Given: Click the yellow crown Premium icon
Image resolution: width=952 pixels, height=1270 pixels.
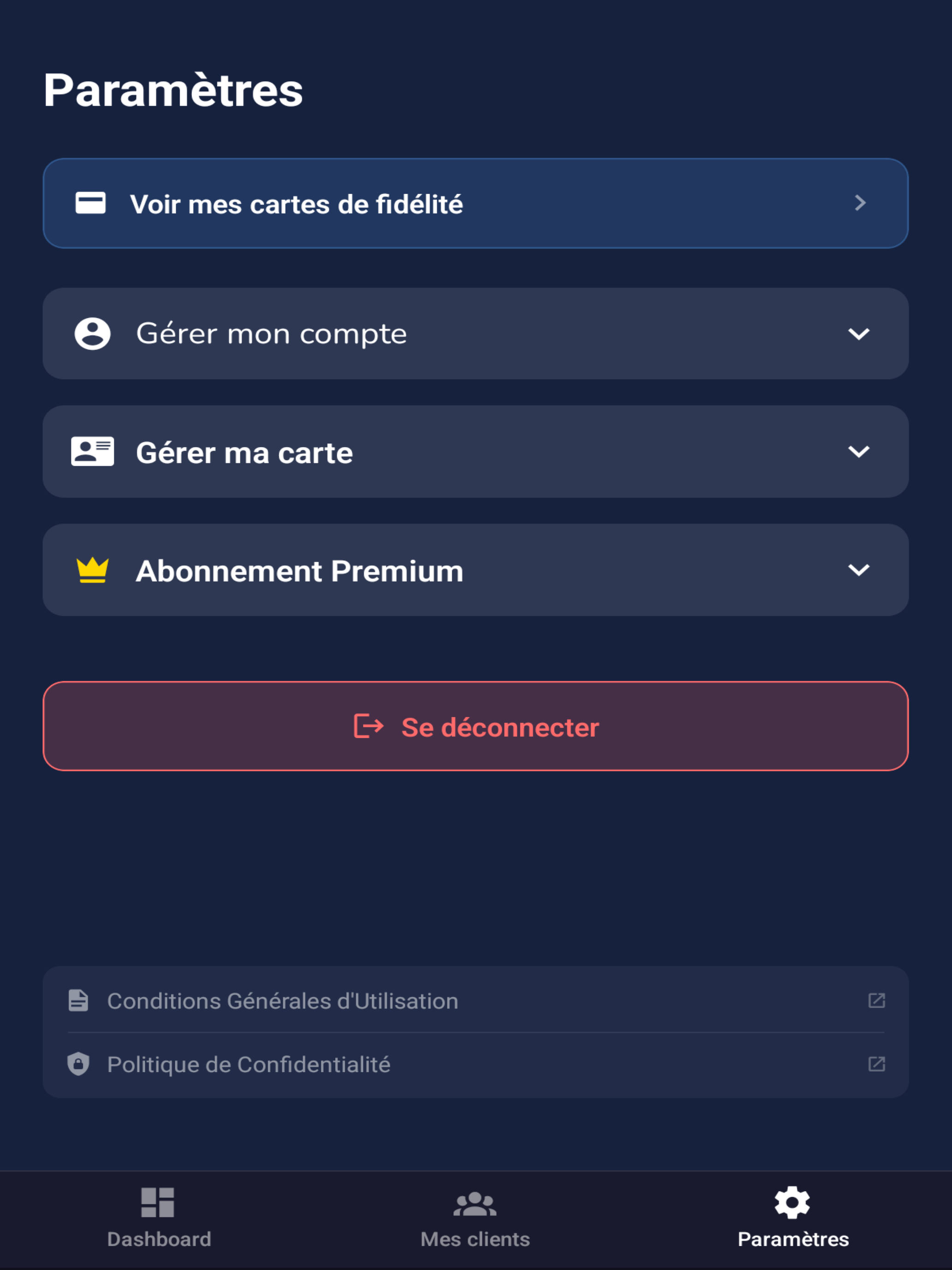Looking at the screenshot, I should click(92, 570).
